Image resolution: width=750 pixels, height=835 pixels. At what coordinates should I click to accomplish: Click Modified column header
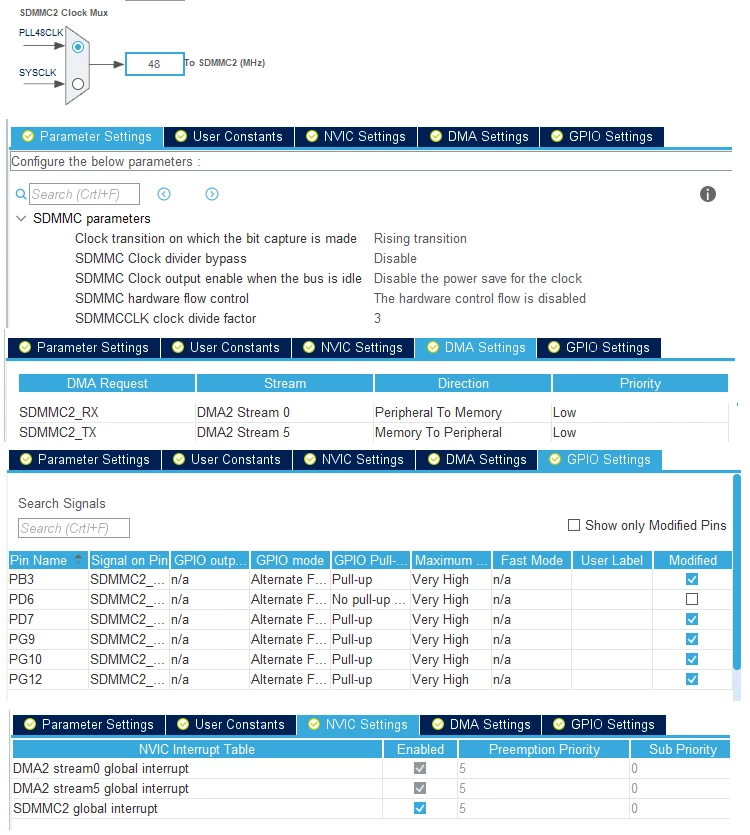692,560
